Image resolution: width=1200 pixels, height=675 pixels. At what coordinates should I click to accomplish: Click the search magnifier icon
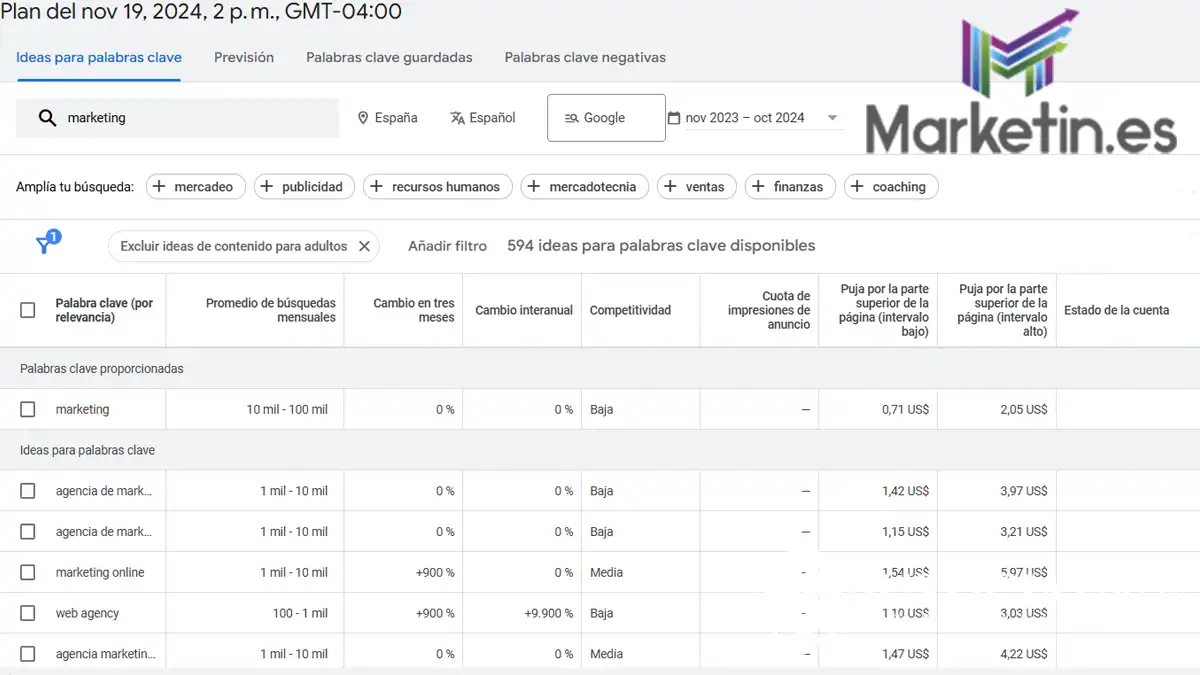click(x=47, y=117)
